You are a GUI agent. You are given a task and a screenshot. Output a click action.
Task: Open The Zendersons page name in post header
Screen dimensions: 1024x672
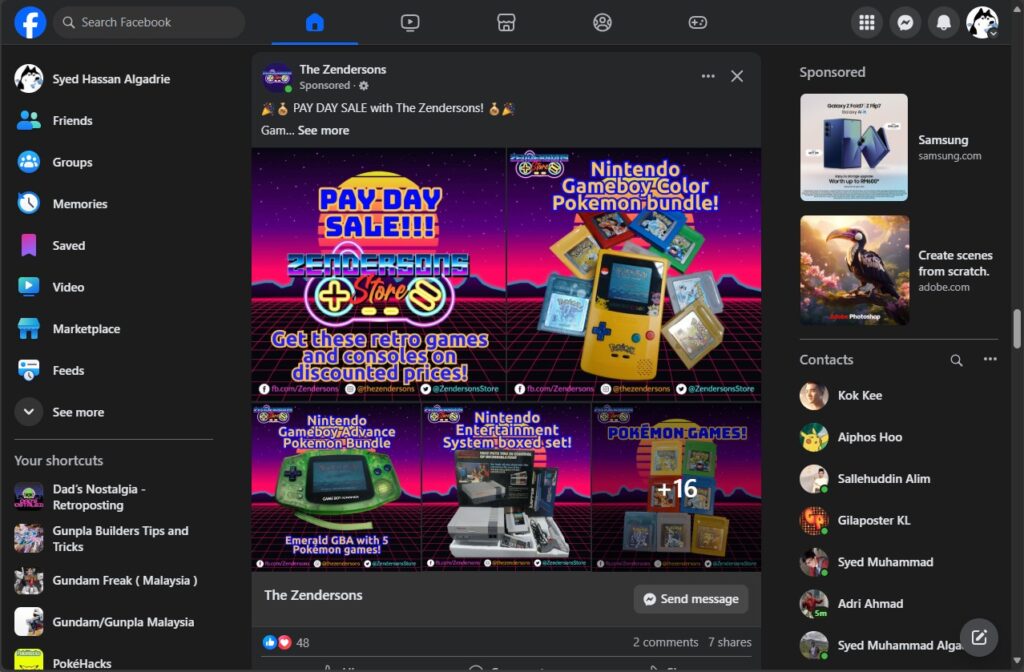[342, 69]
